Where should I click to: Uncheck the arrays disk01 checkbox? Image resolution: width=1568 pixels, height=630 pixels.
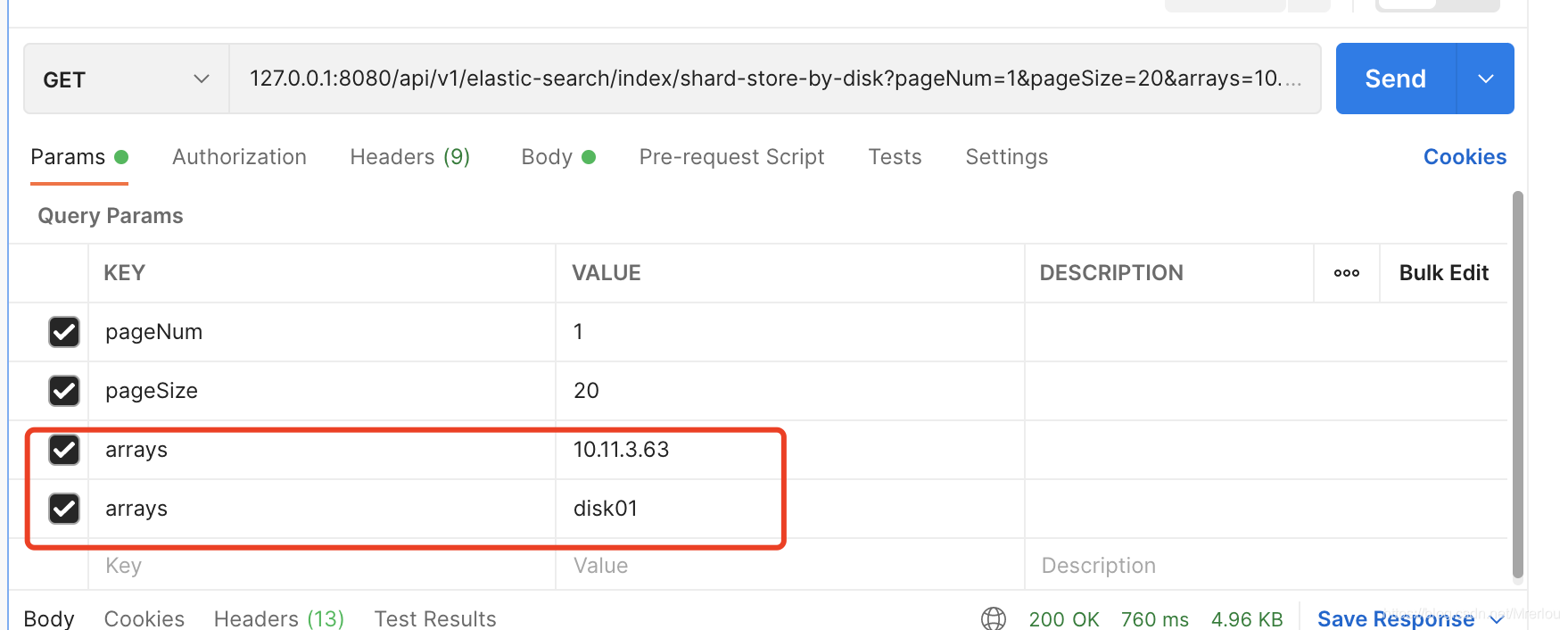(x=64, y=509)
